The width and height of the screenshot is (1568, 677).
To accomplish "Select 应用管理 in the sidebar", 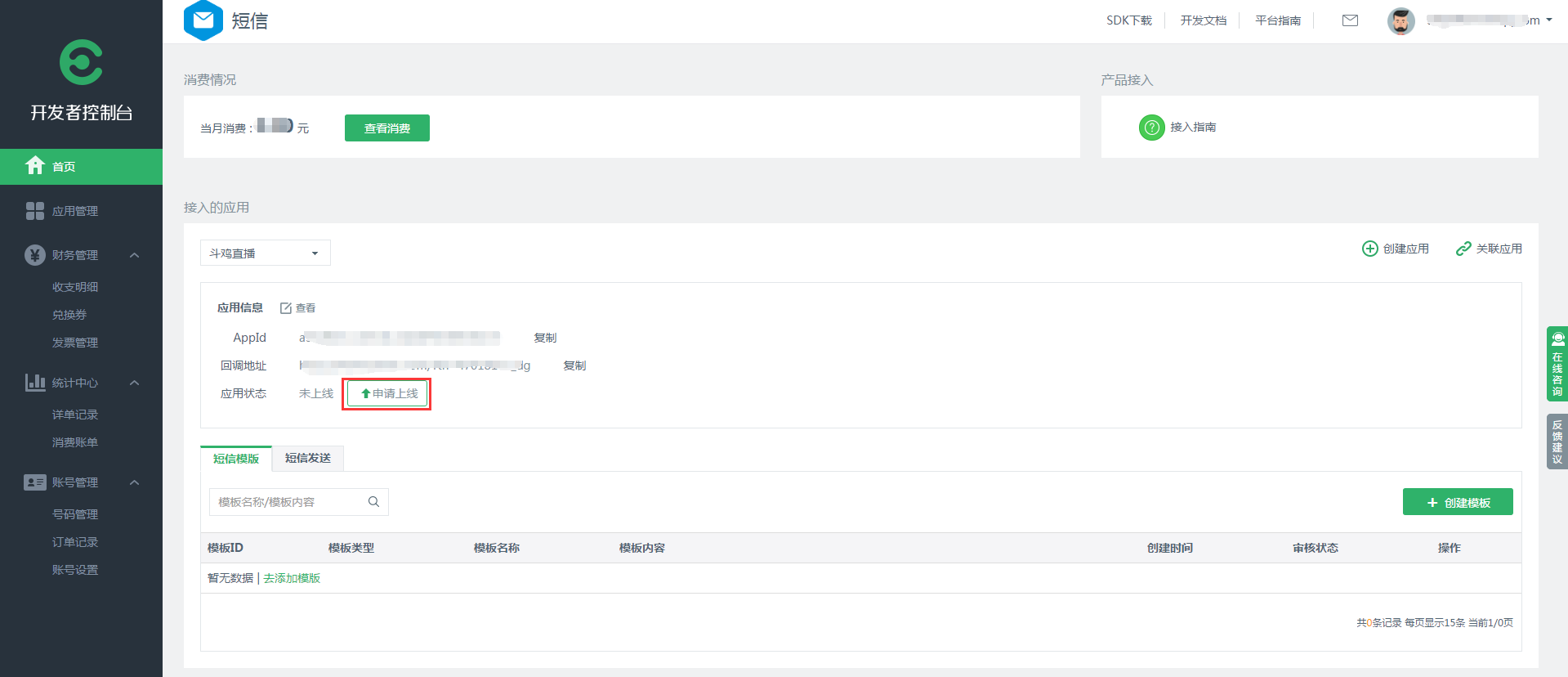I will point(74,211).
